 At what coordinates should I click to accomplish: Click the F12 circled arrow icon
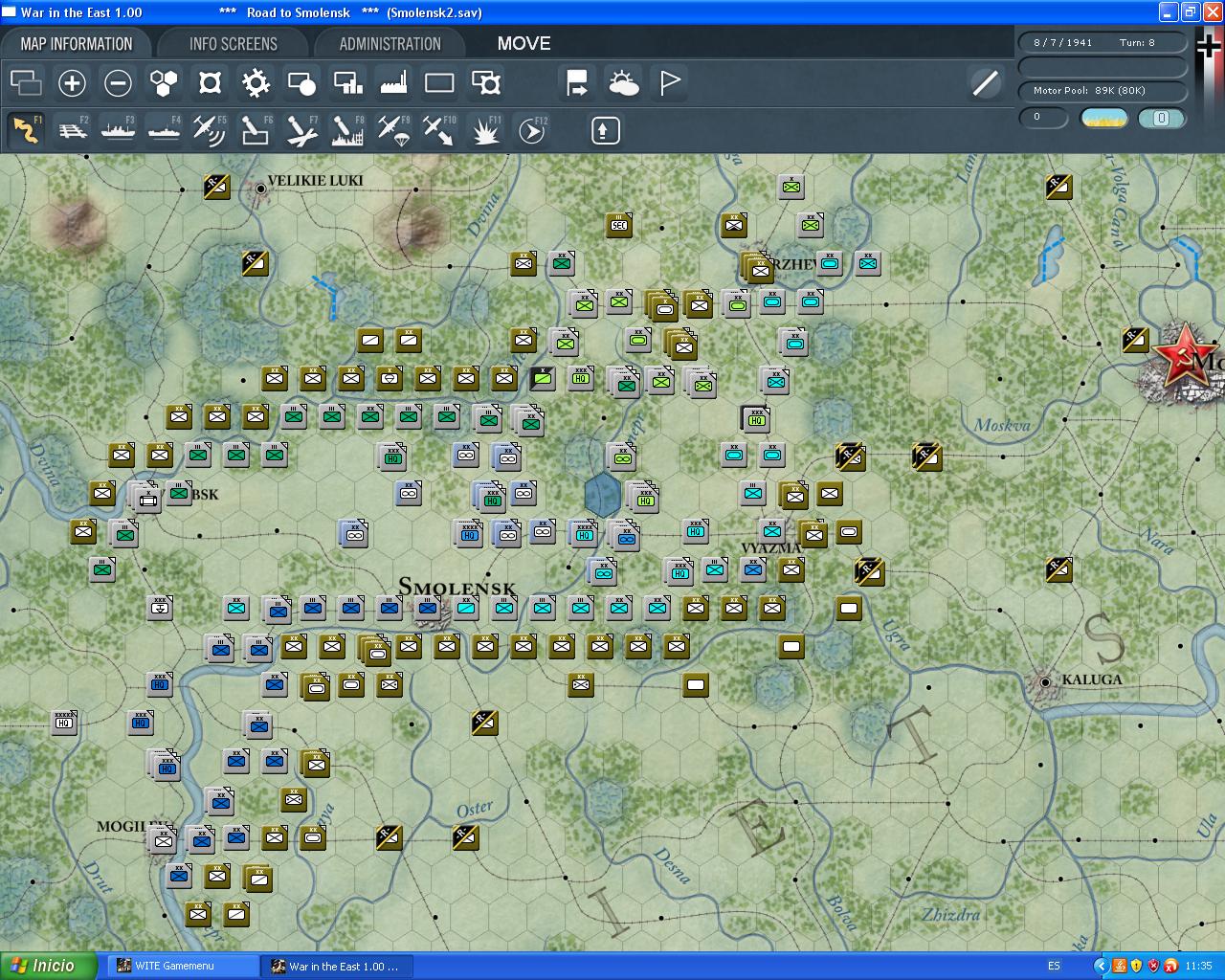531,130
